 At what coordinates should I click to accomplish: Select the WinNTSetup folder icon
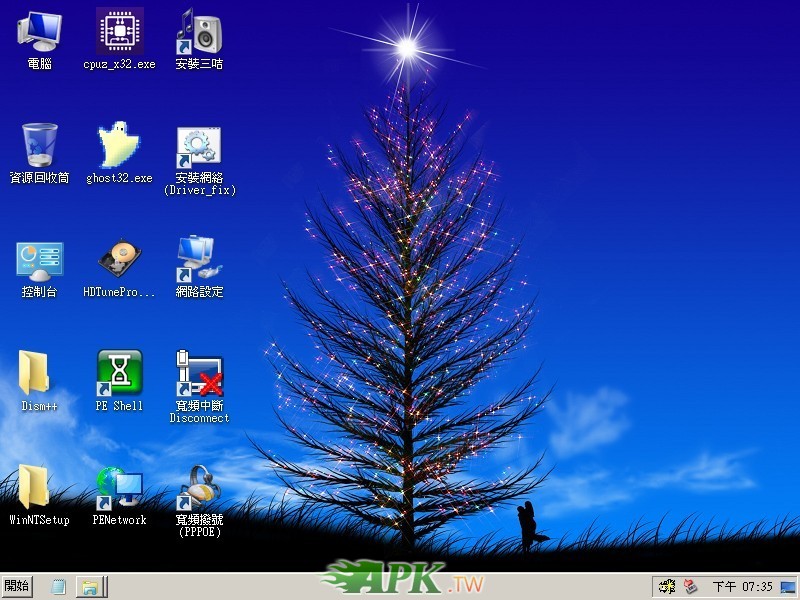click(34, 487)
